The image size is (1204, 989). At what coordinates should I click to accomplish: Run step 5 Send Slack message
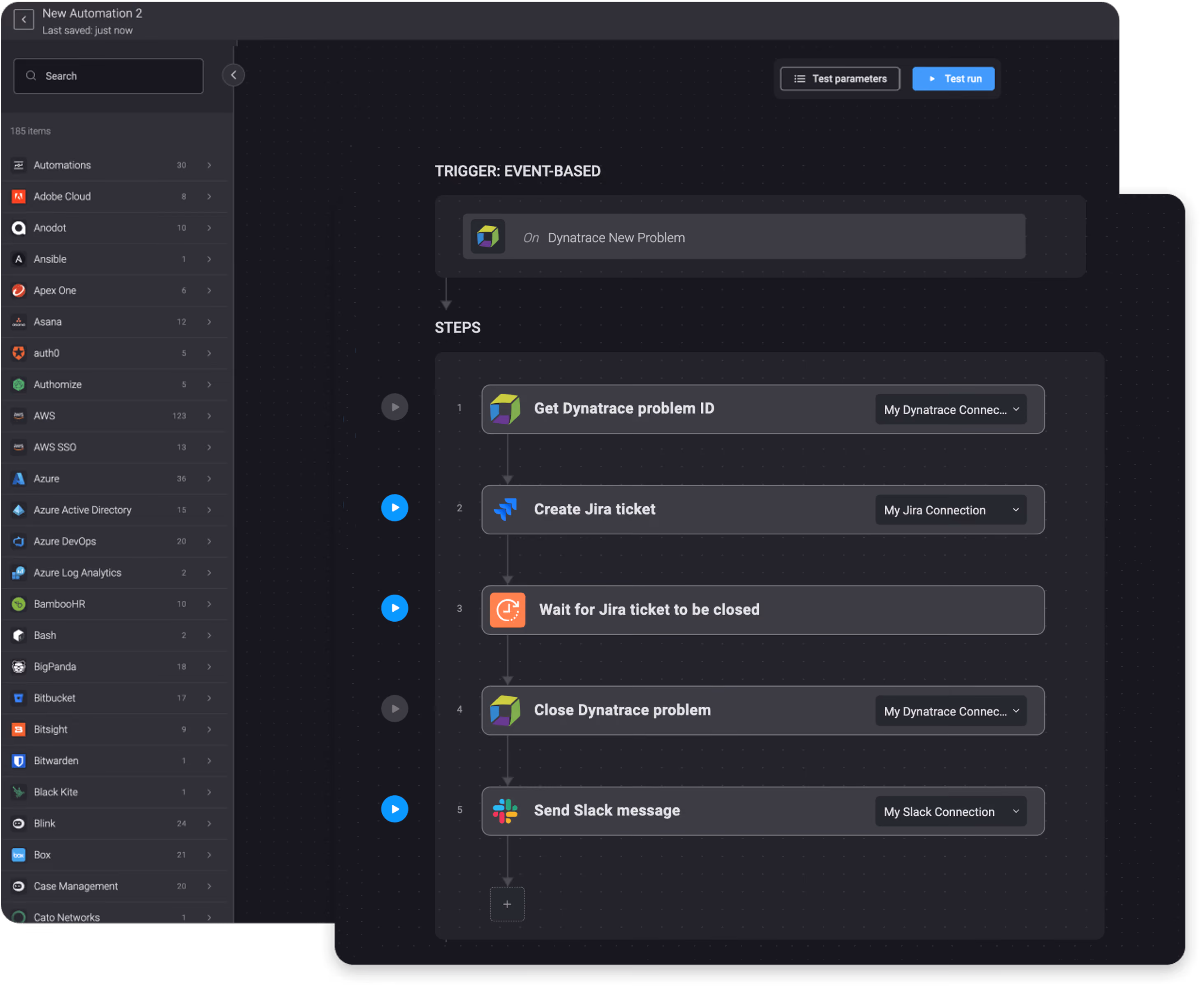coord(395,809)
